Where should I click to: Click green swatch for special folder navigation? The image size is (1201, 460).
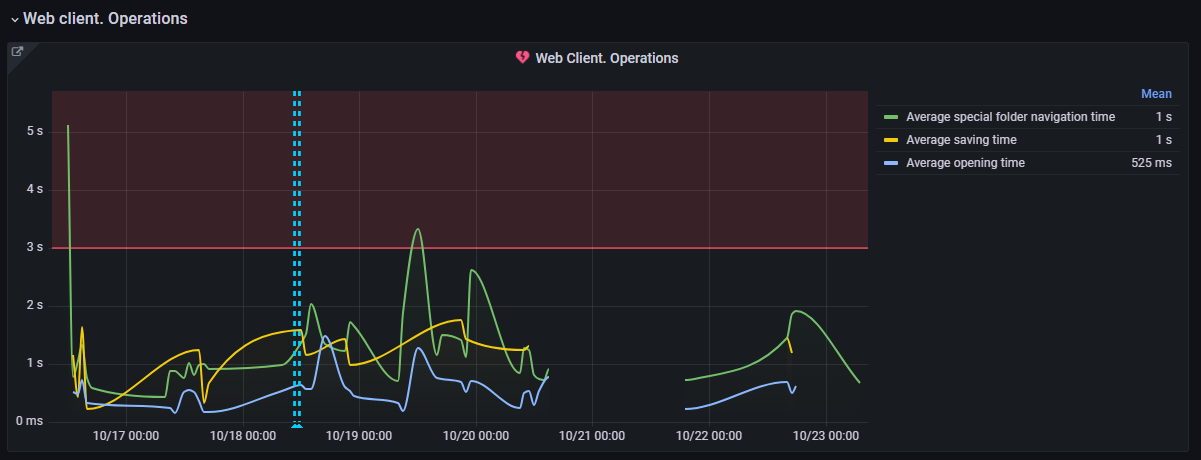891,117
